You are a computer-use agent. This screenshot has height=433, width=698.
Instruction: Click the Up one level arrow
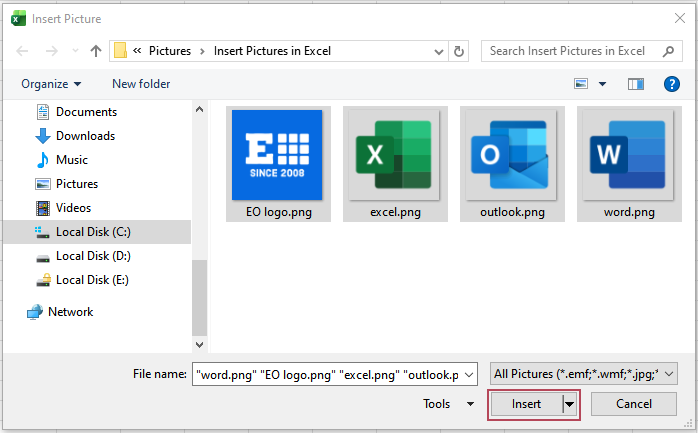click(96, 51)
